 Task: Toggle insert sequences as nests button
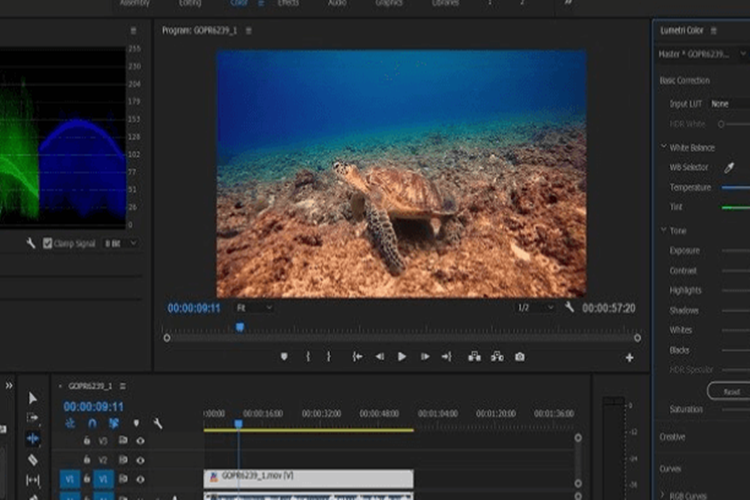[70, 423]
